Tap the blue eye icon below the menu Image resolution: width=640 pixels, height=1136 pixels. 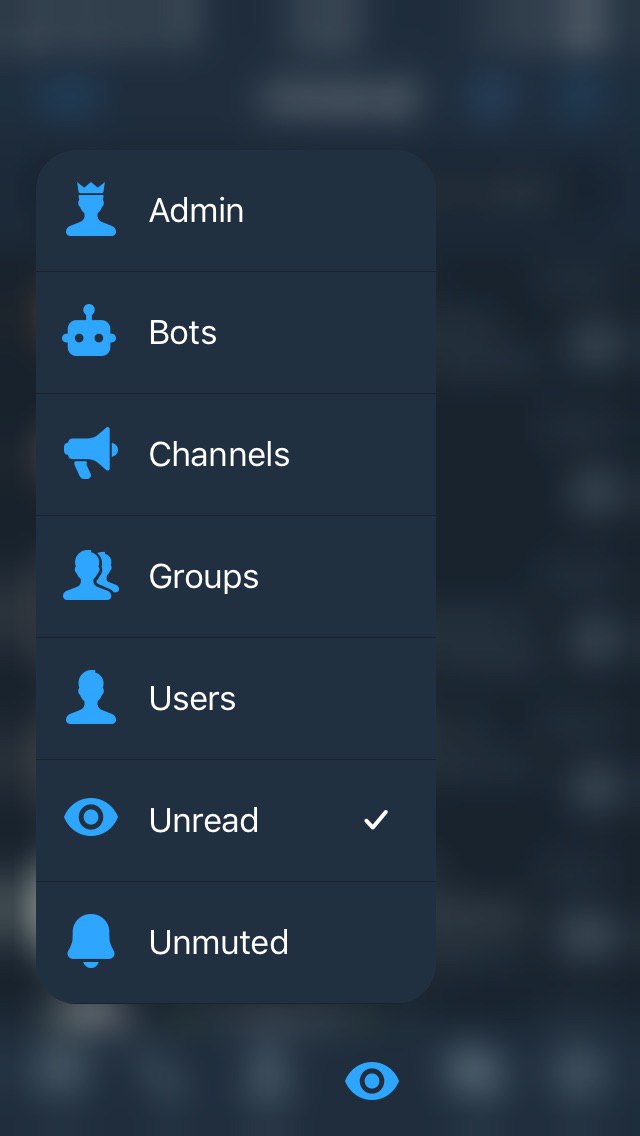point(372,1081)
